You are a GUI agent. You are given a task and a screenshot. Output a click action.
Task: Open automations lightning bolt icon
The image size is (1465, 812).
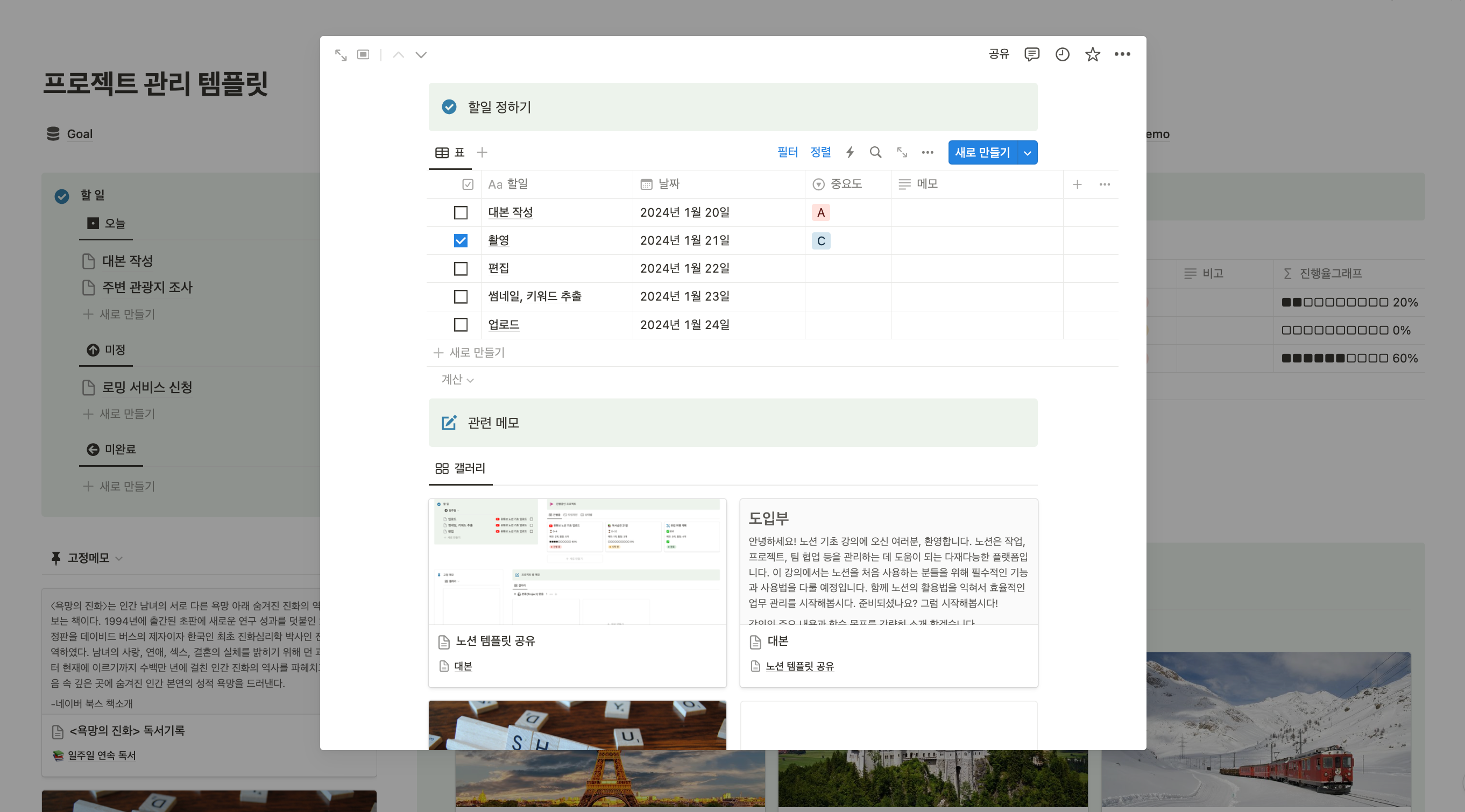[x=850, y=152]
